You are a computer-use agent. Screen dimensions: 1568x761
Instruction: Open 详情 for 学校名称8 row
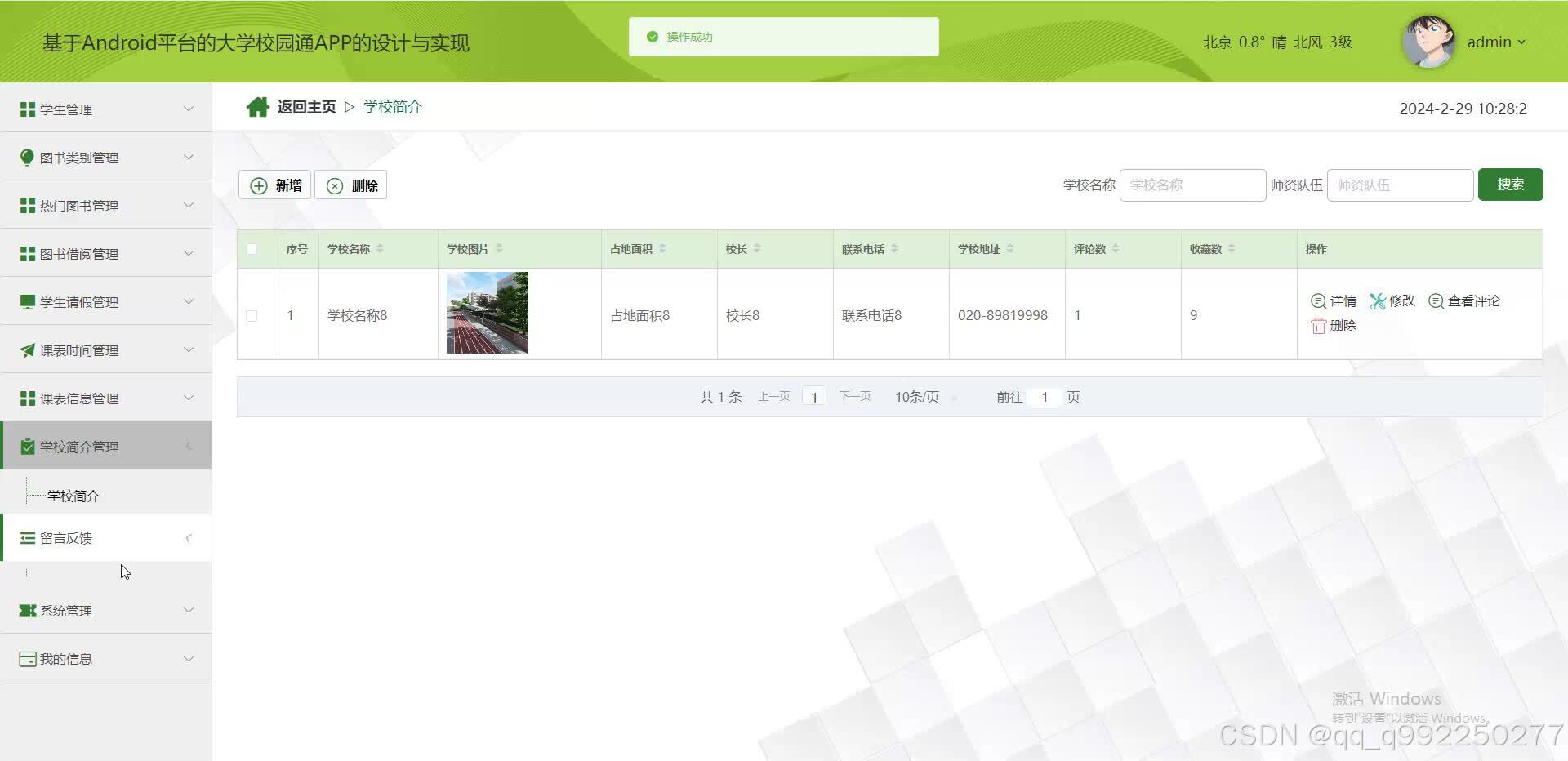pyautogui.click(x=1334, y=301)
